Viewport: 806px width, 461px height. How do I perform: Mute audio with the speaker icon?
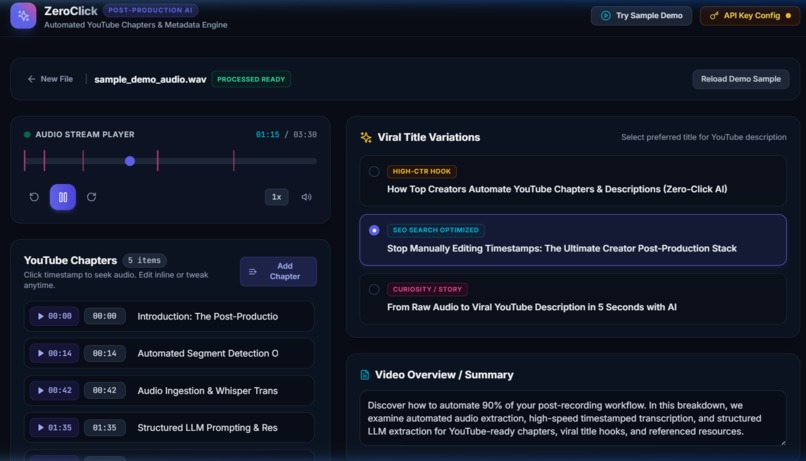(306, 197)
